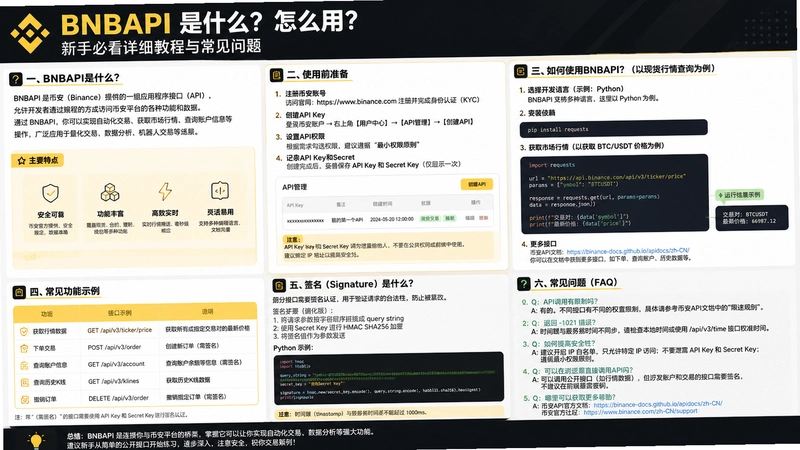The height and width of the screenshot is (450, 800).
Task: Click the Binance diamond logo in header
Action: (x=30, y=34)
